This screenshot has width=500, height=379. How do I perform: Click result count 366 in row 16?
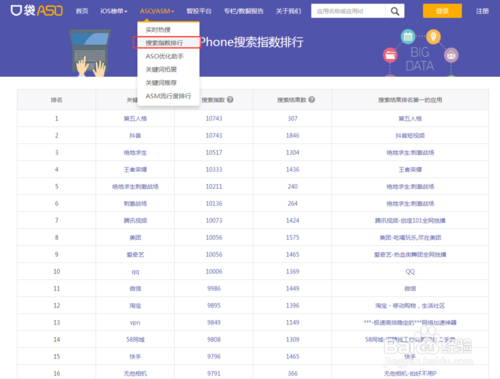(x=293, y=373)
